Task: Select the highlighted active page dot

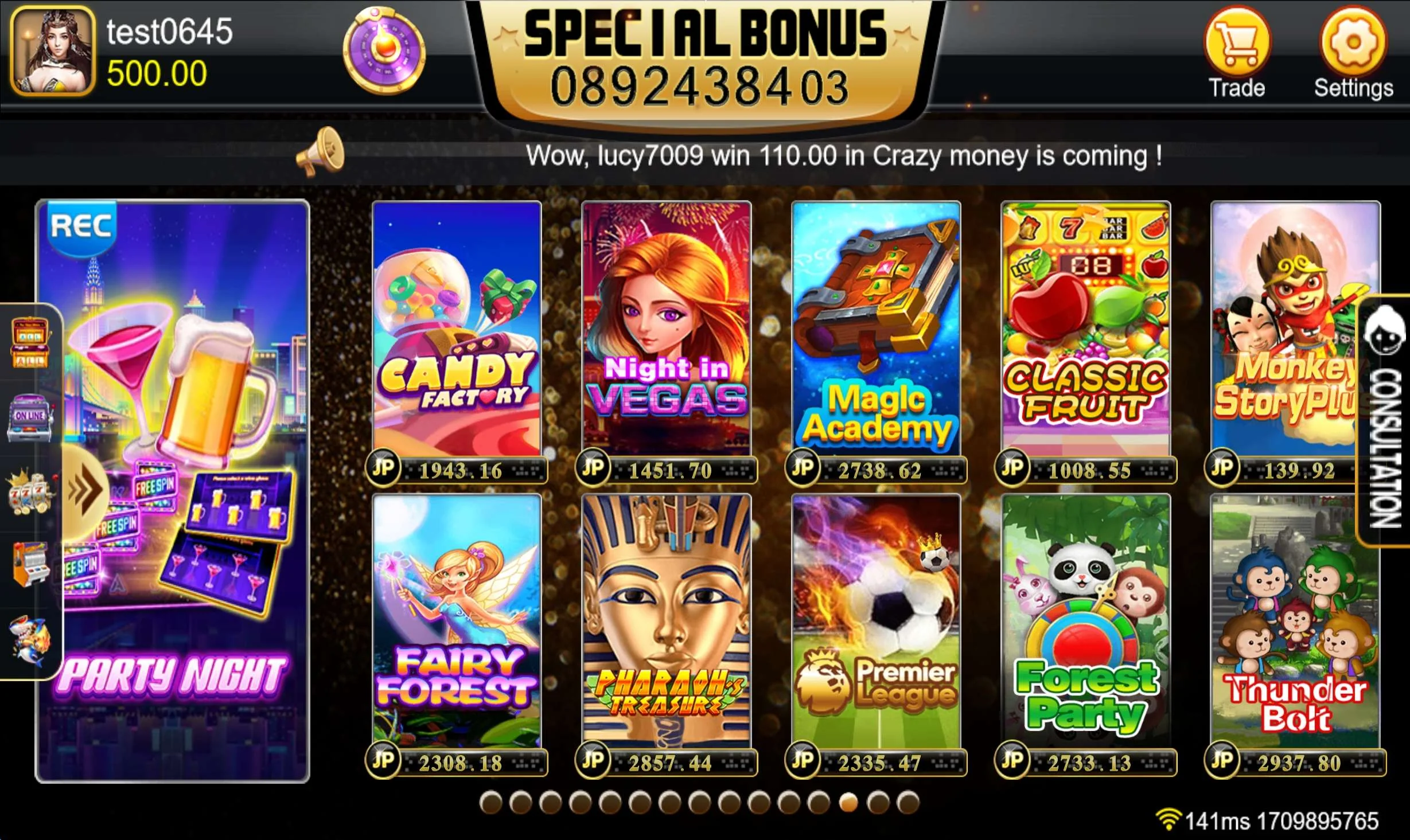Action: [848, 803]
